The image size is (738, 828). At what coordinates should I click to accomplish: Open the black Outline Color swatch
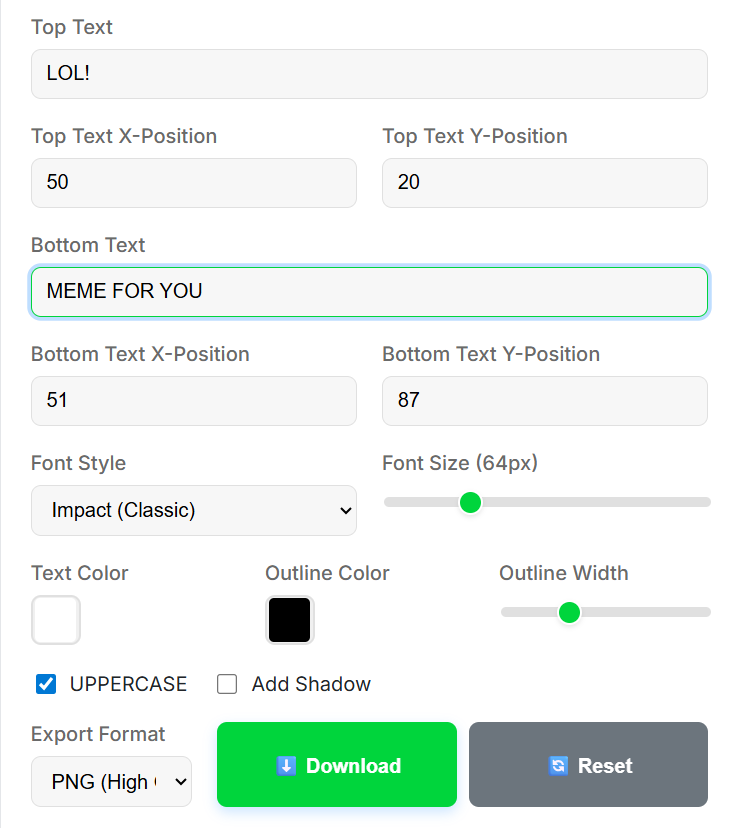click(x=290, y=620)
